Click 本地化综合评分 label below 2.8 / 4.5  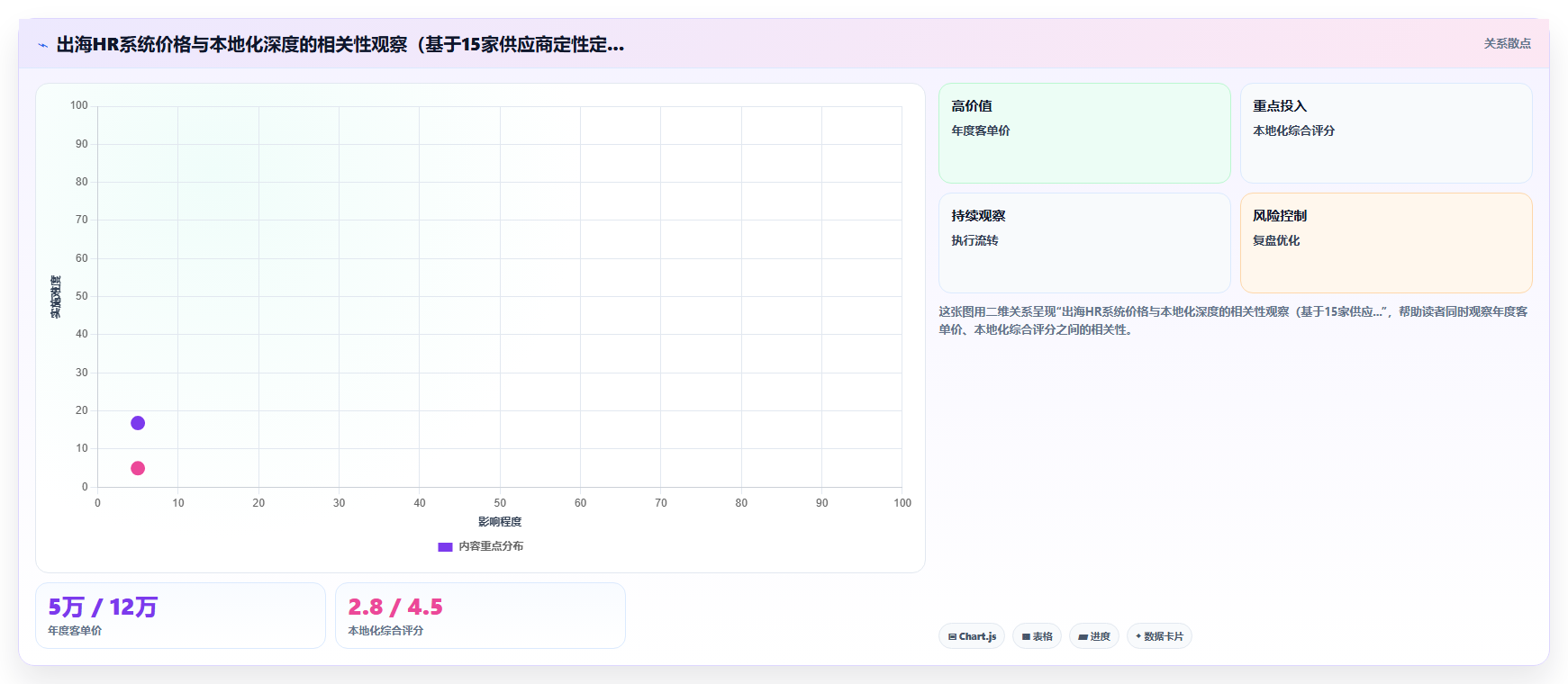pyautogui.click(x=385, y=631)
